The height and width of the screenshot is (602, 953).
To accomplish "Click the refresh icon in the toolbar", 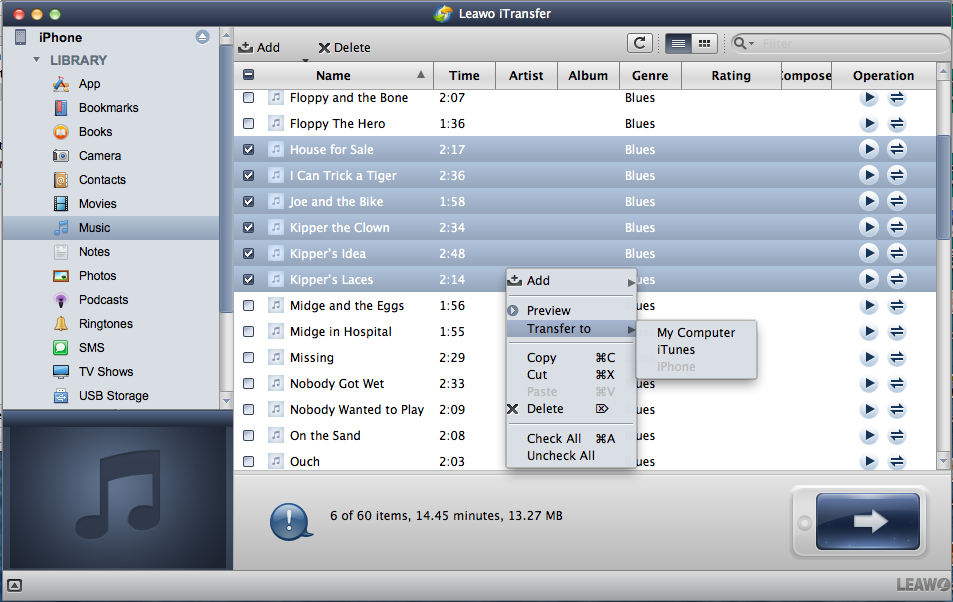I will click(x=639, y=43).
